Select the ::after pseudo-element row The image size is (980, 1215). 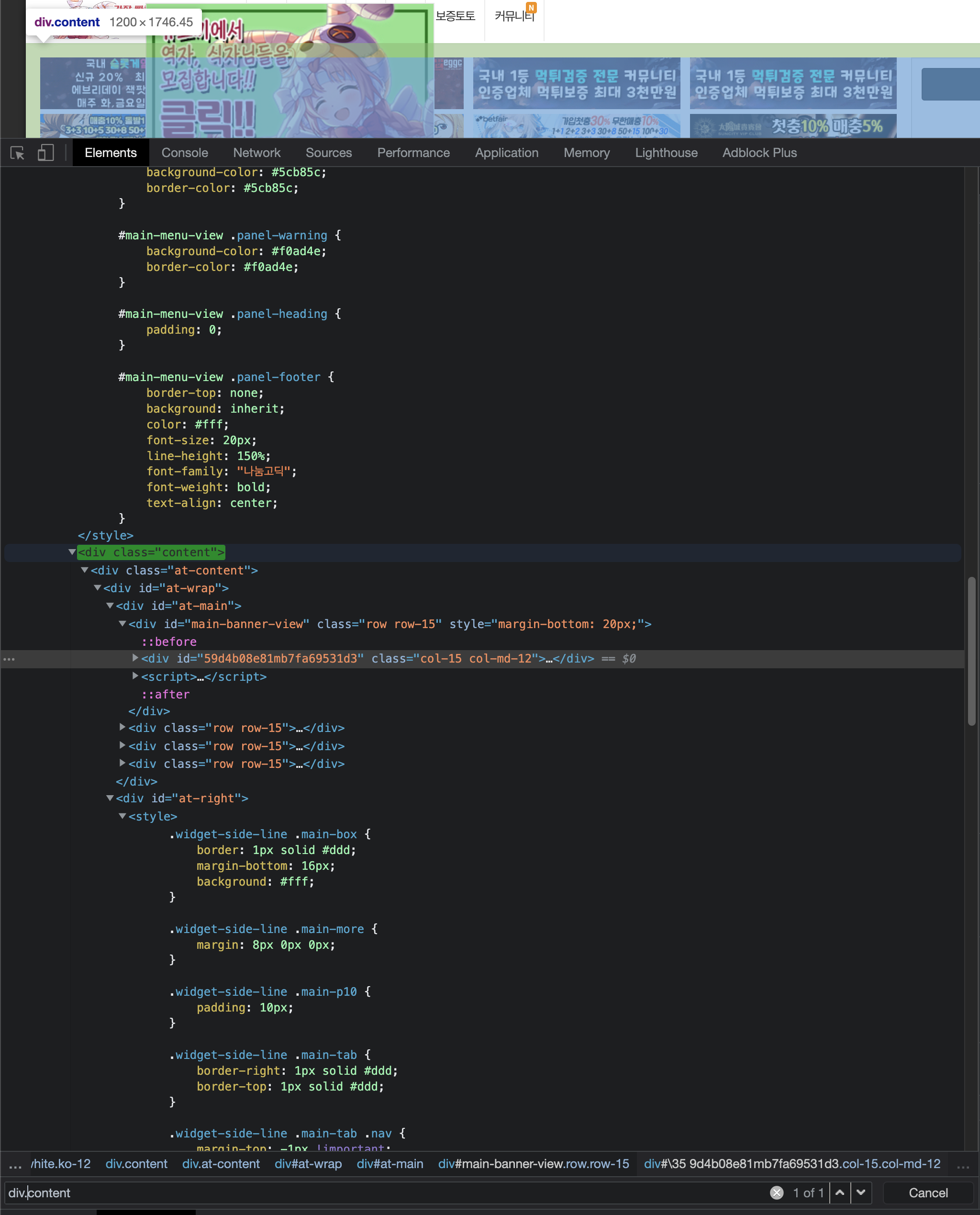(166, 694)
